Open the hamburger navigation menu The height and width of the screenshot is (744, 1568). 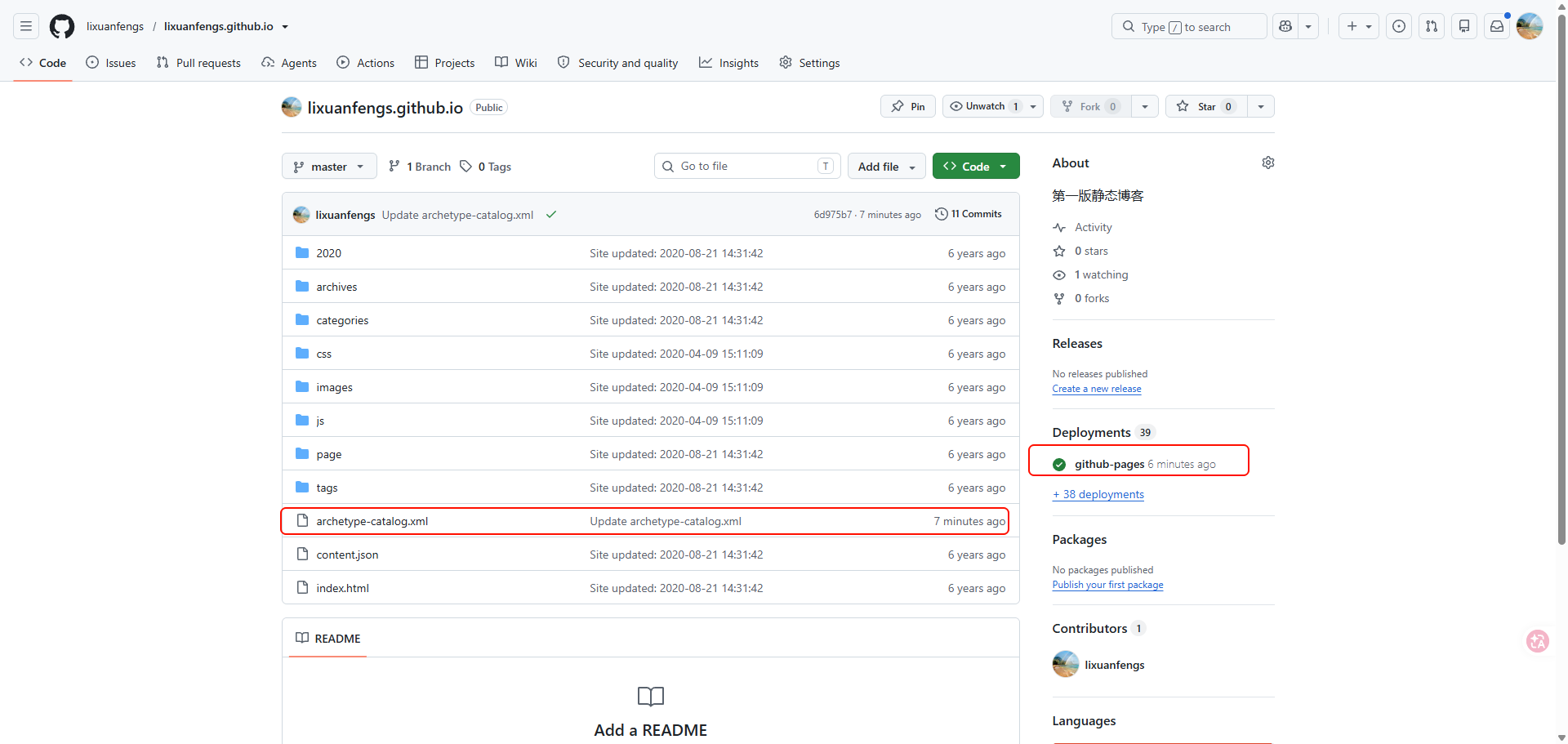[x=26, y=26]
